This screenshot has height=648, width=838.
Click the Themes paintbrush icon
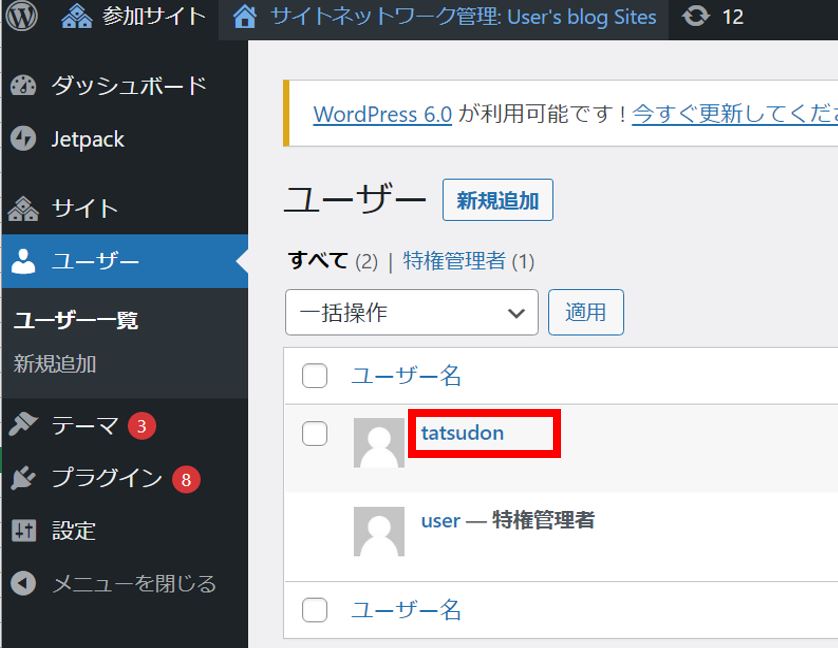pyautogui.click(x=23, y=426)
